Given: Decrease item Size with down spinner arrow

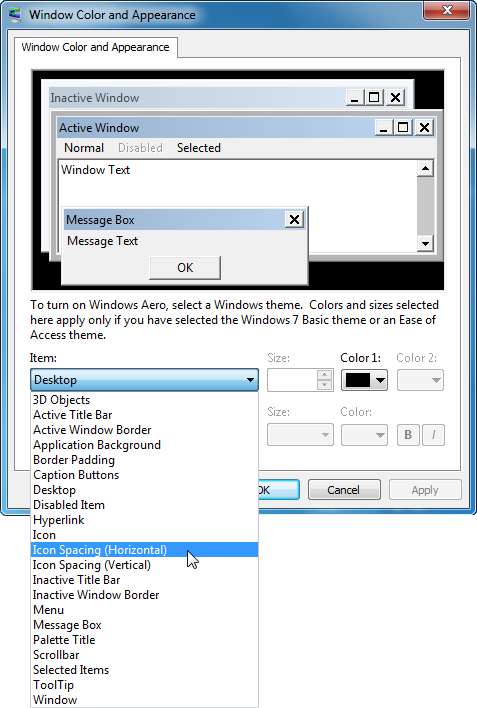Looking at the screenshot, I should (x=325, y=385).
